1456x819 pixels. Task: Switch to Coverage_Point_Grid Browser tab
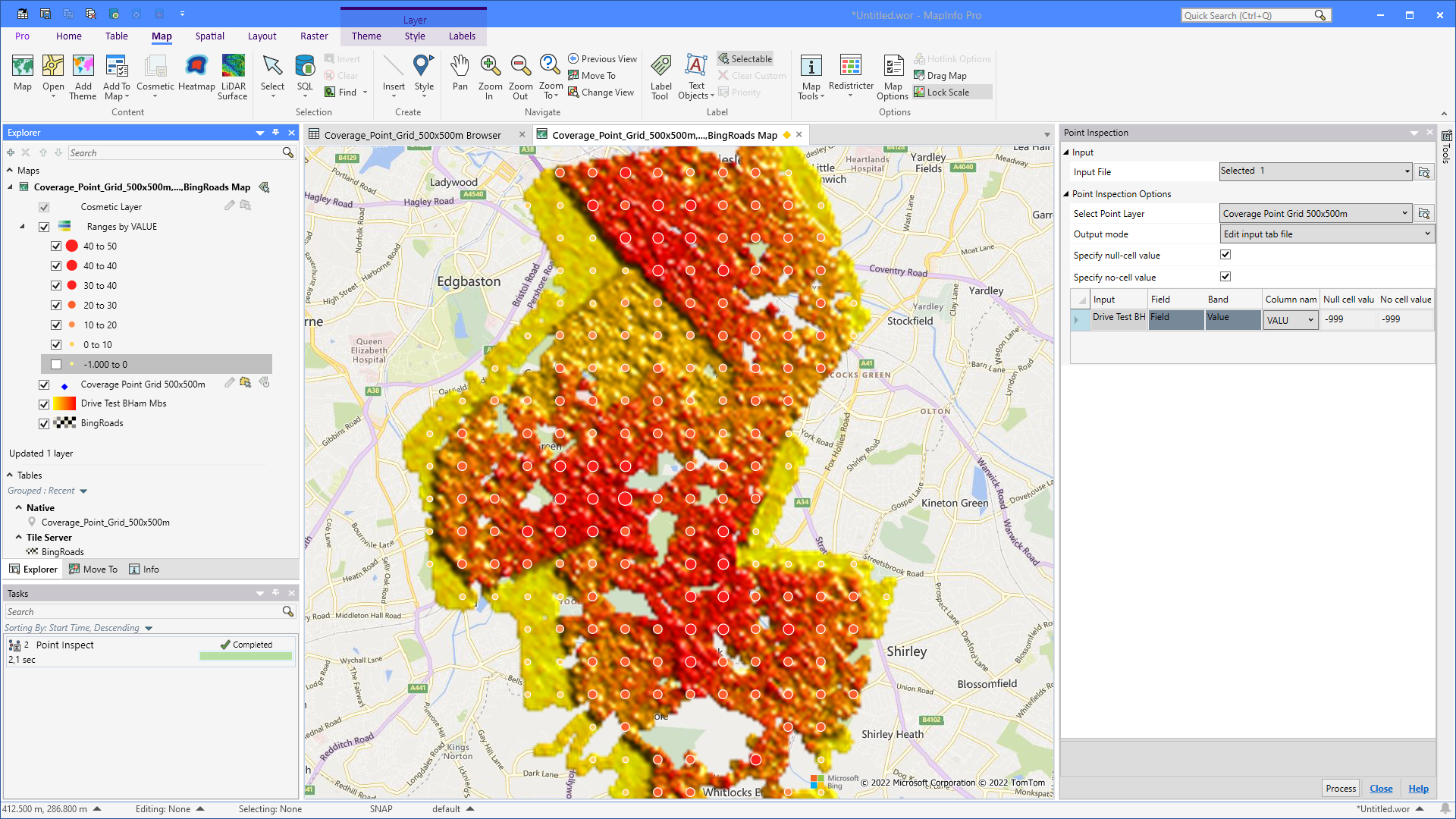point(413,135)
